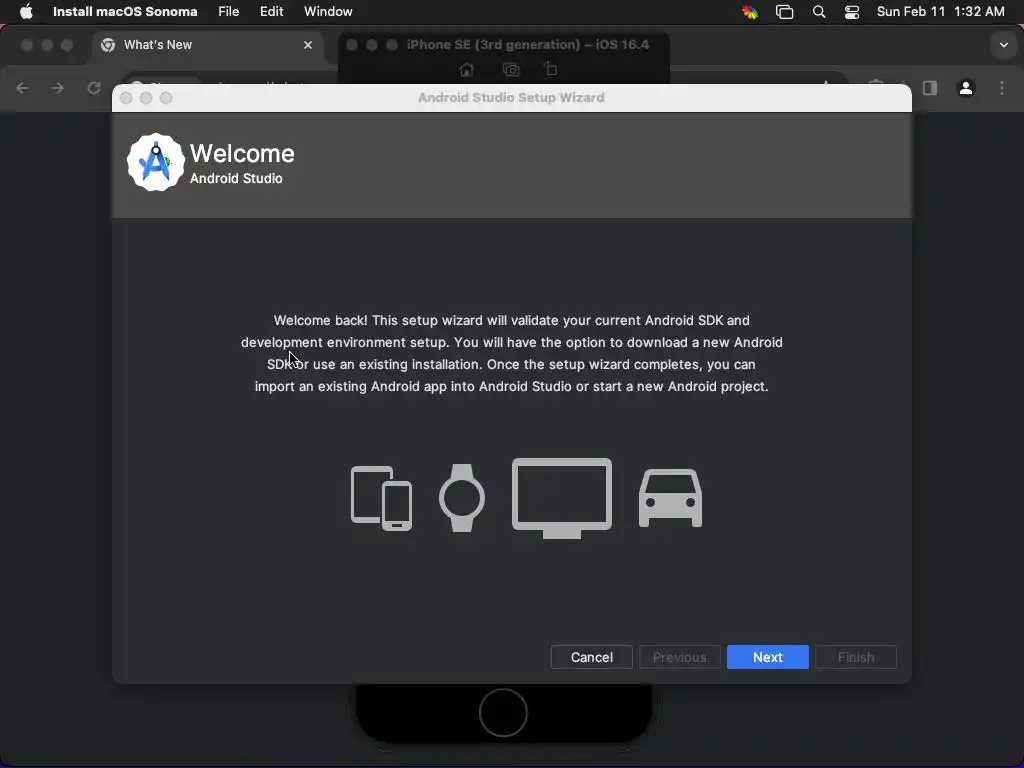This screenshot has height=768, width=1024.
Task: Open the browser three-dot menu
Action: click(1002, 88)
